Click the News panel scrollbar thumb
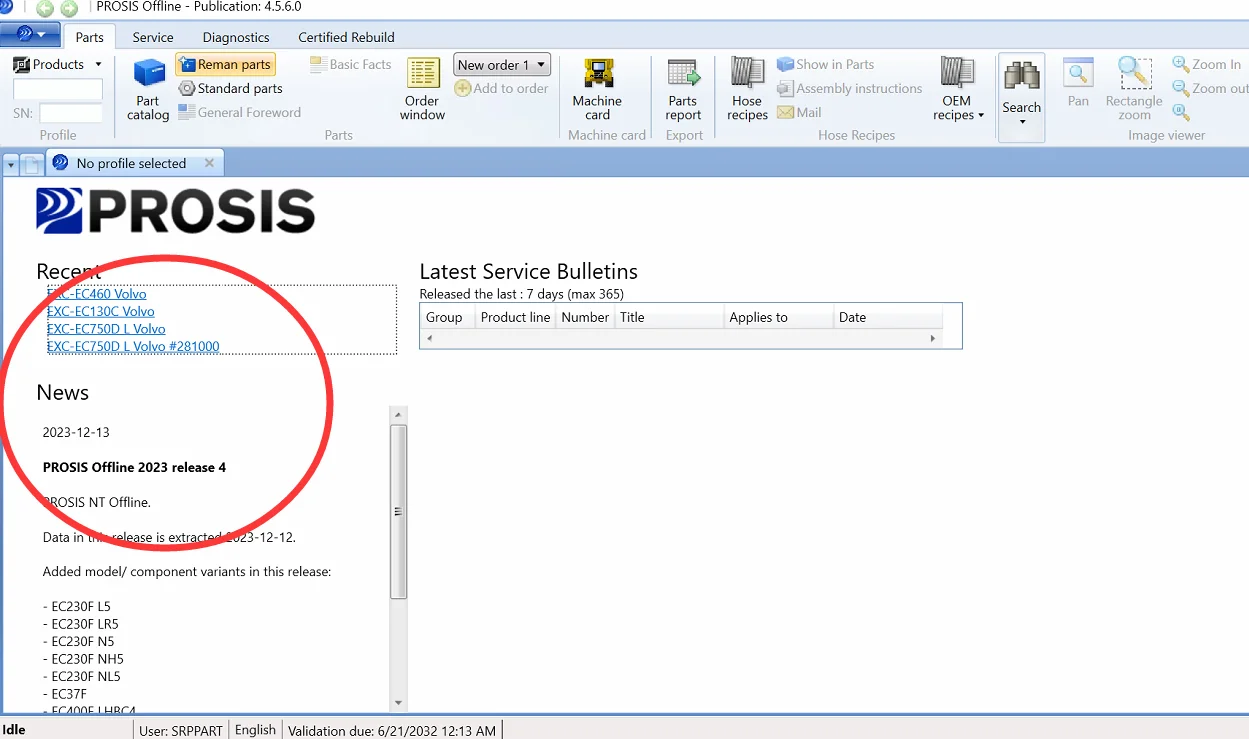Viewport: 1249px width, 739px height. pos(398,510)
